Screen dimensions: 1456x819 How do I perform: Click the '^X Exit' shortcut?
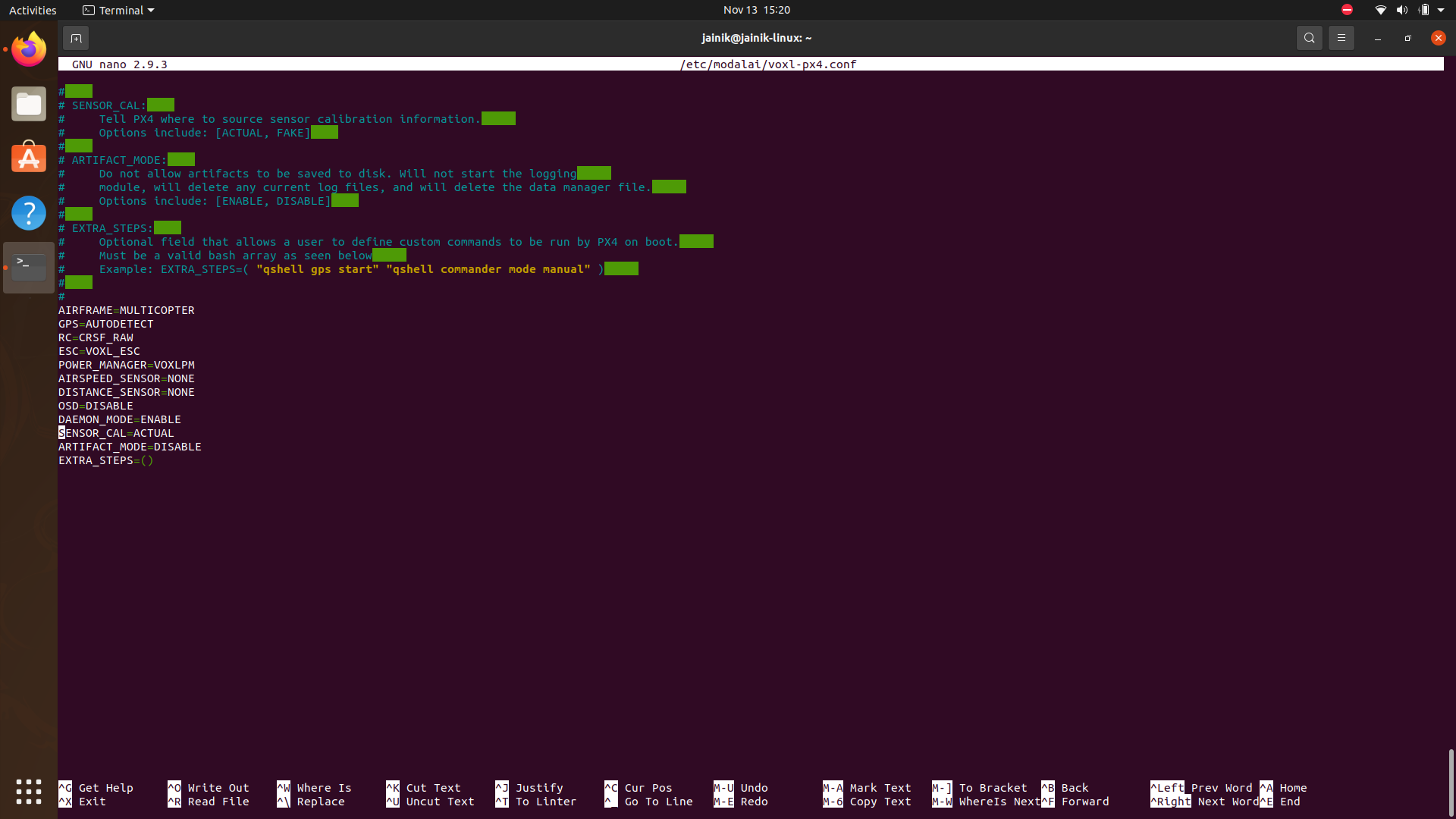pyautogui.click(x=83, y=802)
